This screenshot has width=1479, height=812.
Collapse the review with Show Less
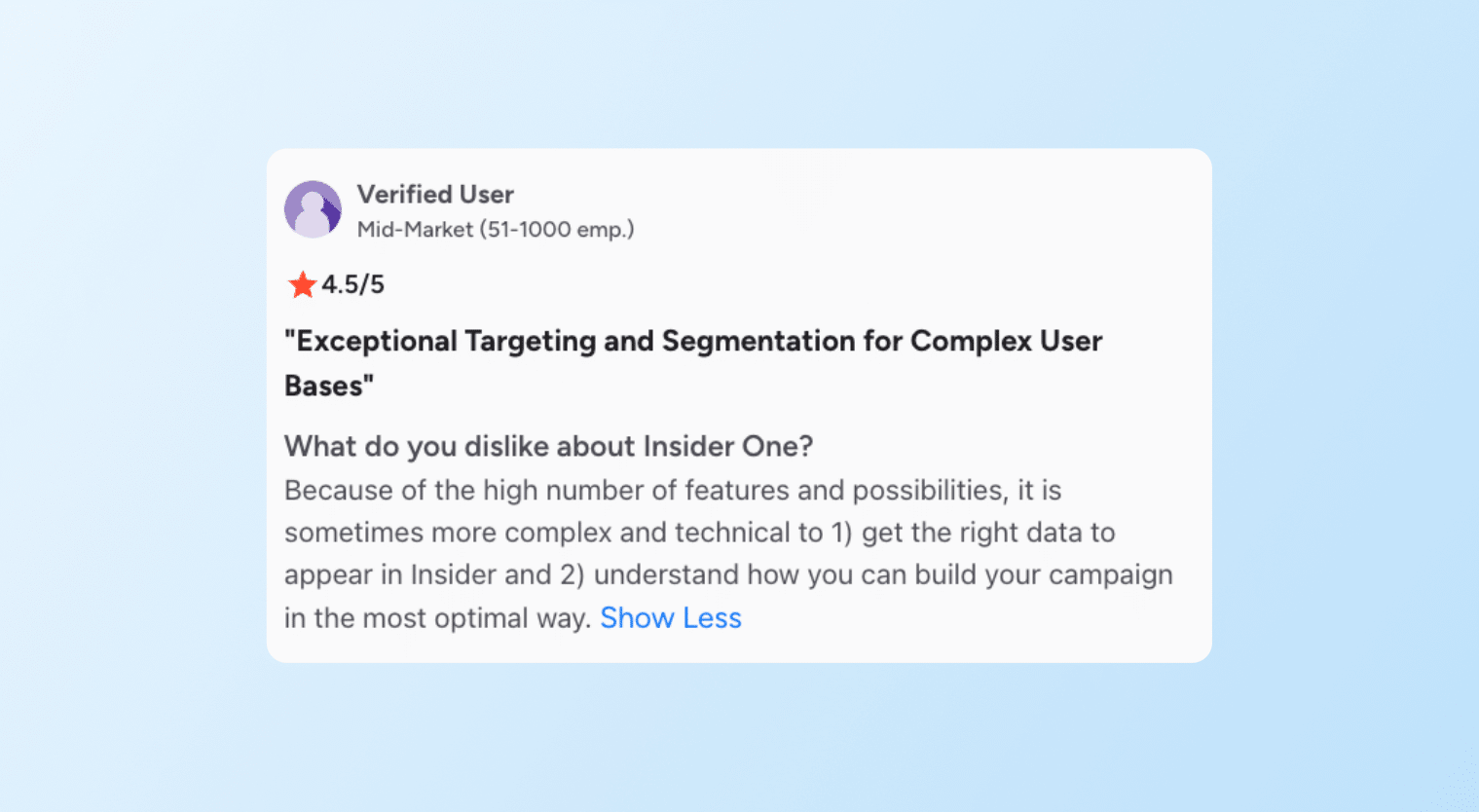coord(670,618)
